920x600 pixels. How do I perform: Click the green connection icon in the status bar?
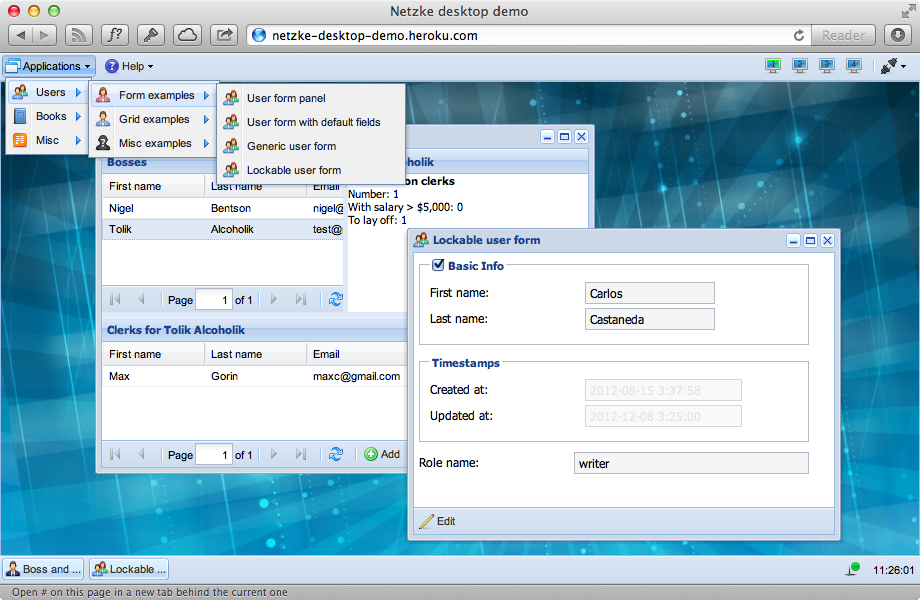852,568
